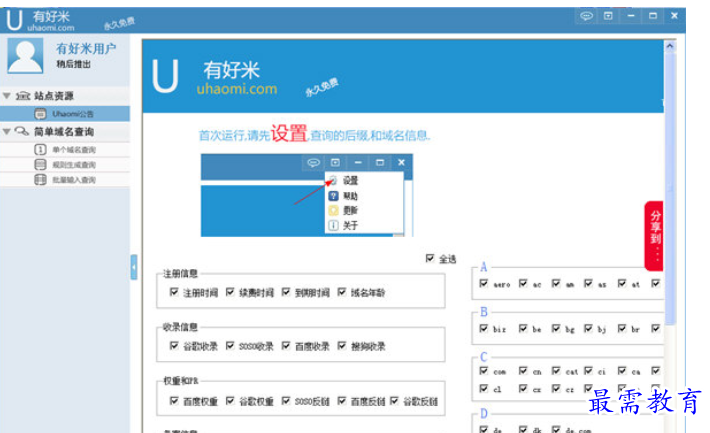Uncheck the 到期时间 checkbox
This screenshot has width=710, height=433.
point(286,292)
